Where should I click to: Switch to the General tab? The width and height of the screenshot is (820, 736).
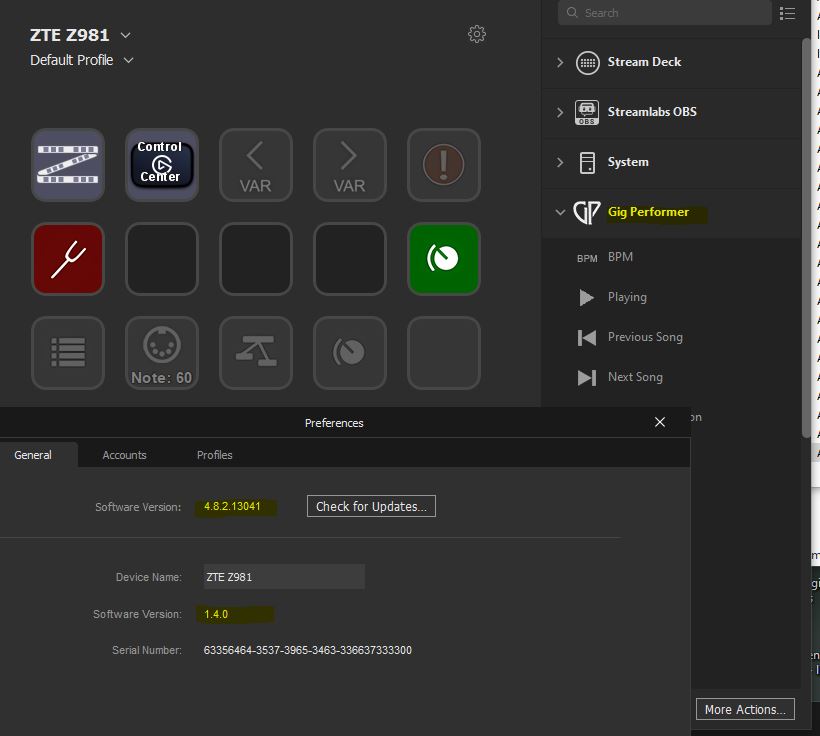33,455
